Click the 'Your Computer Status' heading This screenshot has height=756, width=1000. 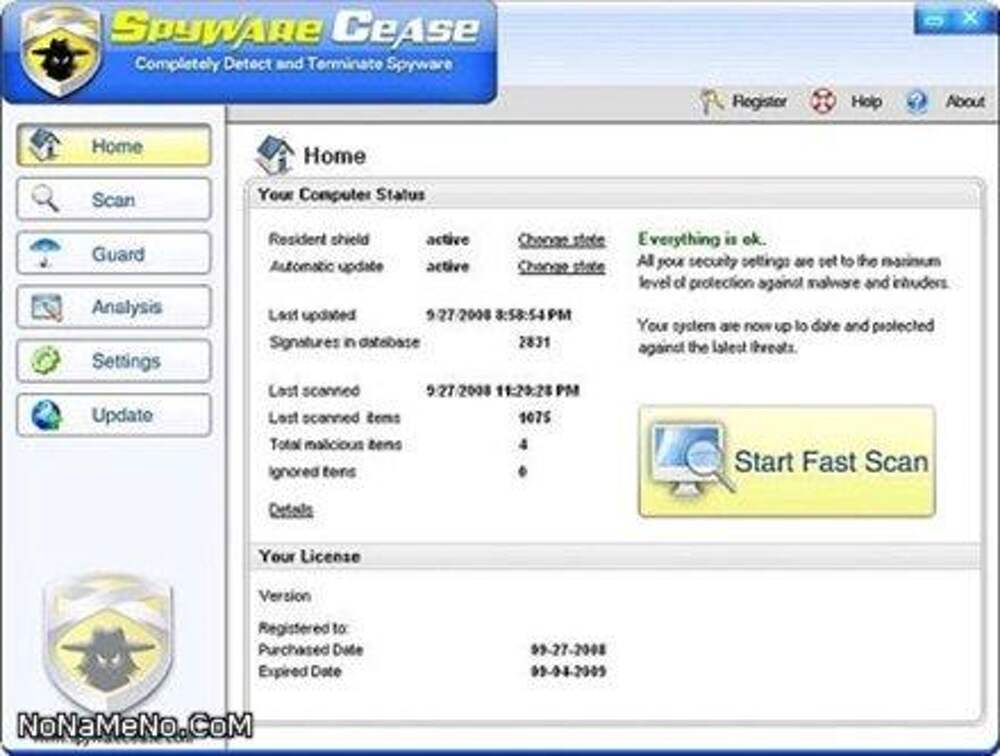341,195
